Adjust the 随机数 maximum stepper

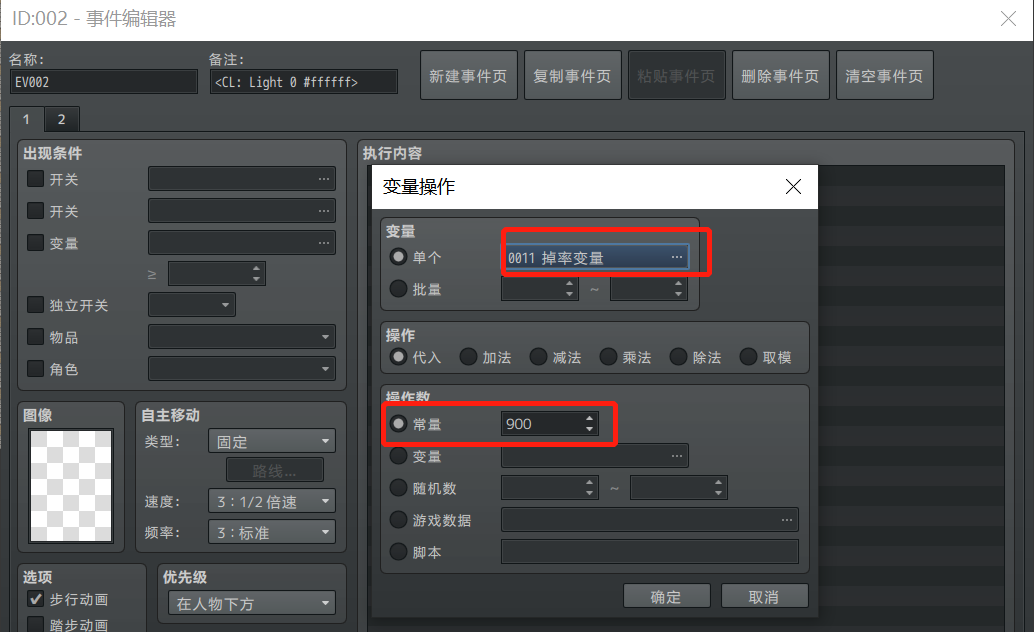tap(718, 488)
